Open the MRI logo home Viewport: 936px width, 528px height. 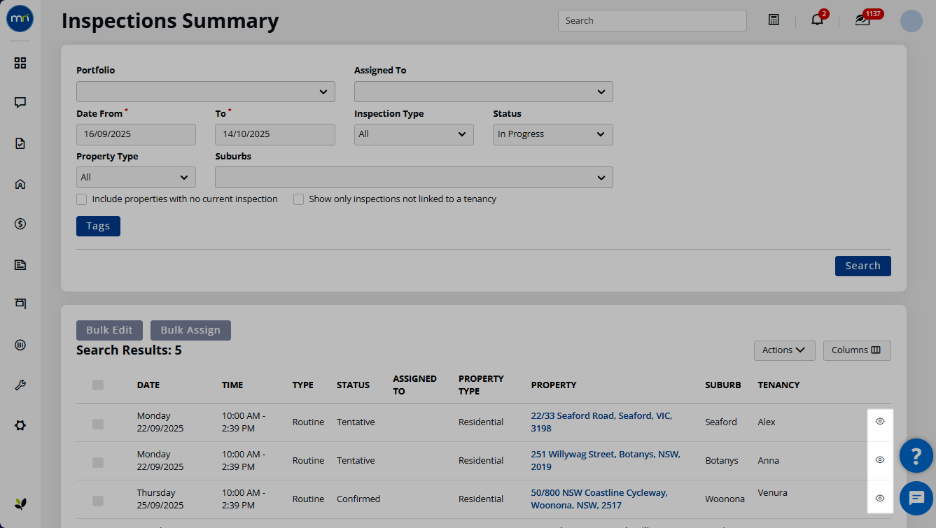pyautogui.click(x=20, y=18)
